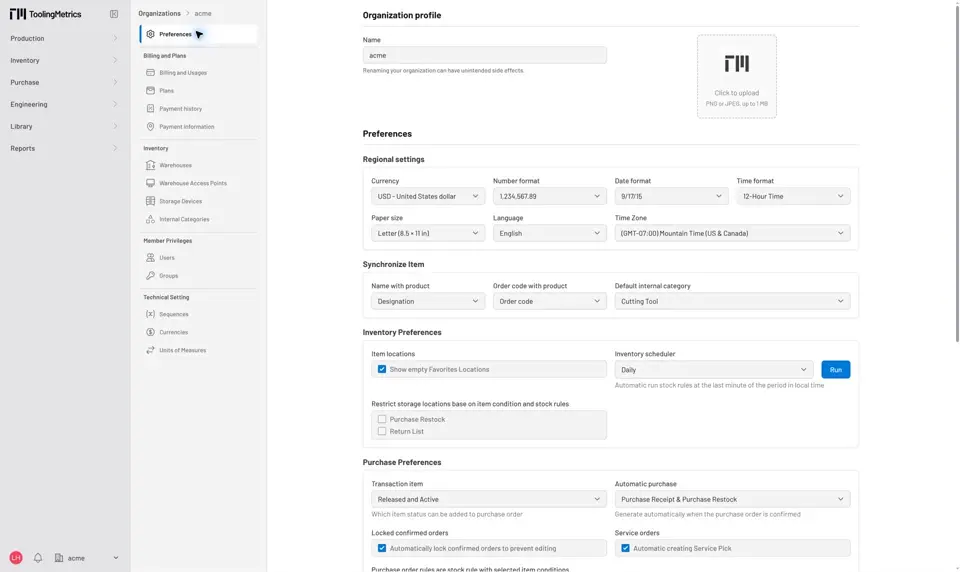Open the Language dropdown
960x572 pixels.
[549, 233]
